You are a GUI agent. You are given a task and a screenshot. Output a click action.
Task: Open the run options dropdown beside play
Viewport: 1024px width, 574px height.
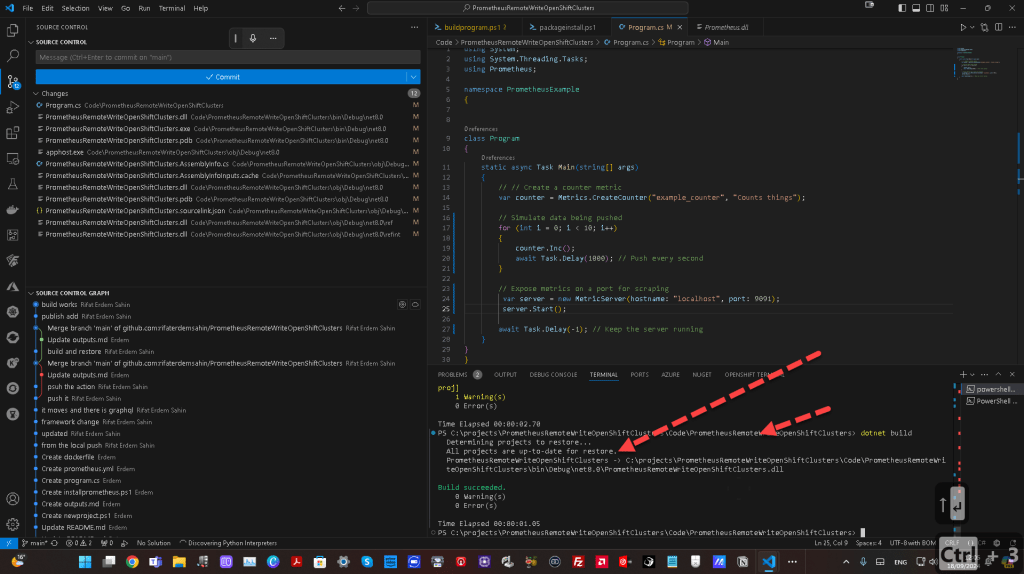click(x=972, y=27)
